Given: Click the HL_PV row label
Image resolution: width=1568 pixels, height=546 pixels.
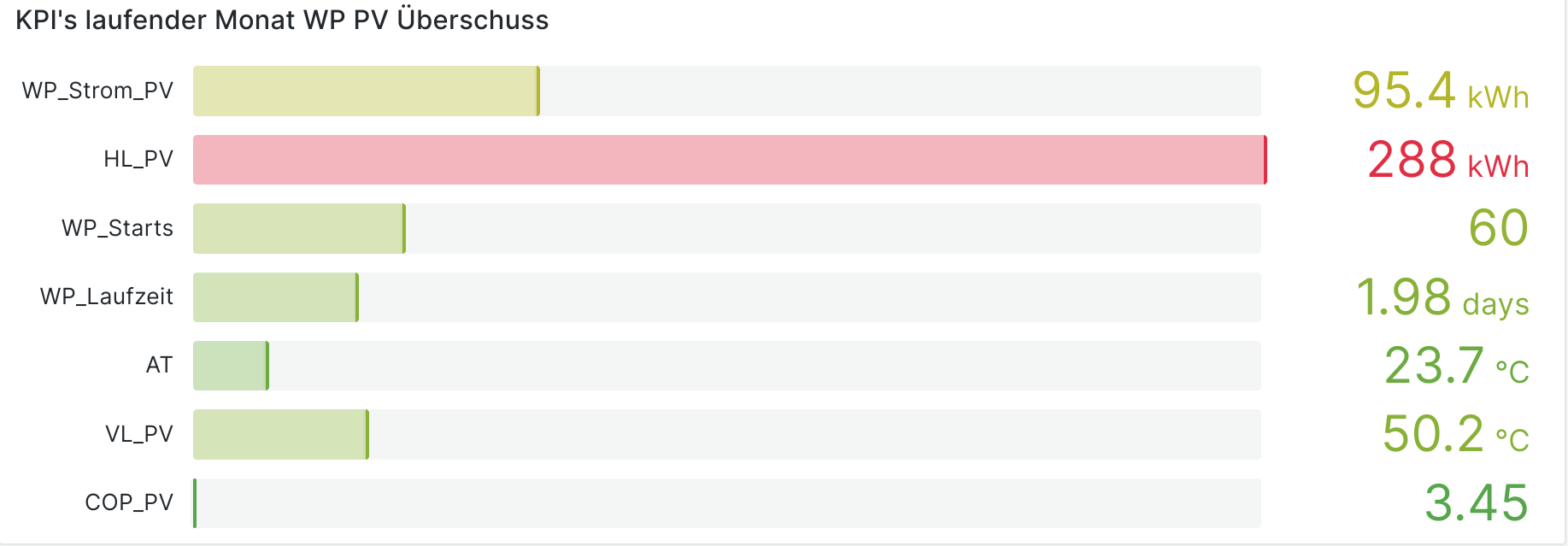Looking at the screenshot, I should pos(138,159).
